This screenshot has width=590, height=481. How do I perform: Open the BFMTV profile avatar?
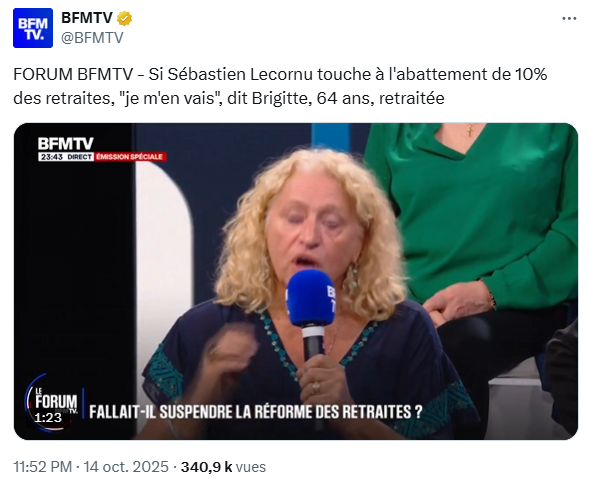[33, 28]
